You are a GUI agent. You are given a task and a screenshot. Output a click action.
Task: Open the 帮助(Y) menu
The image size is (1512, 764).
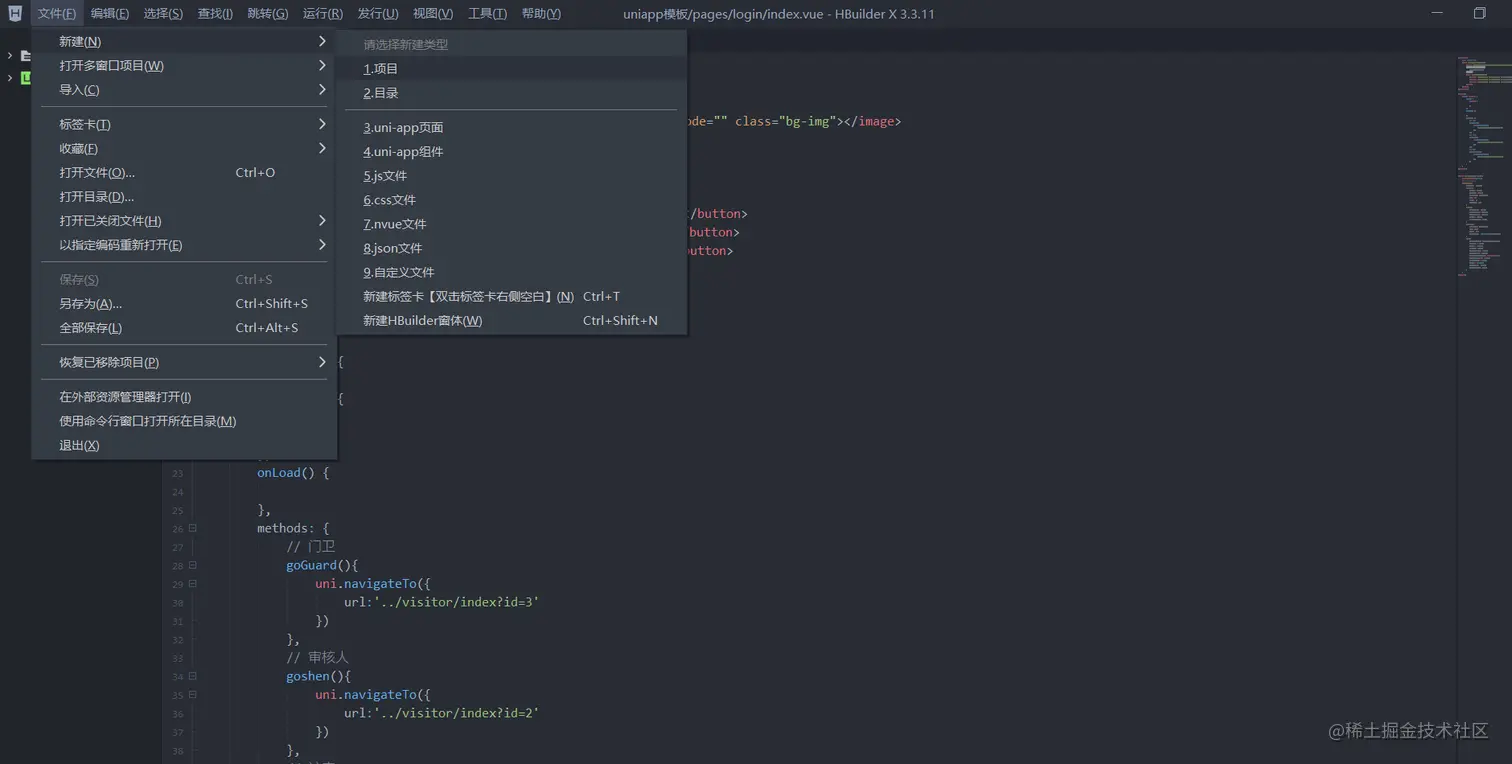point(541,13)
